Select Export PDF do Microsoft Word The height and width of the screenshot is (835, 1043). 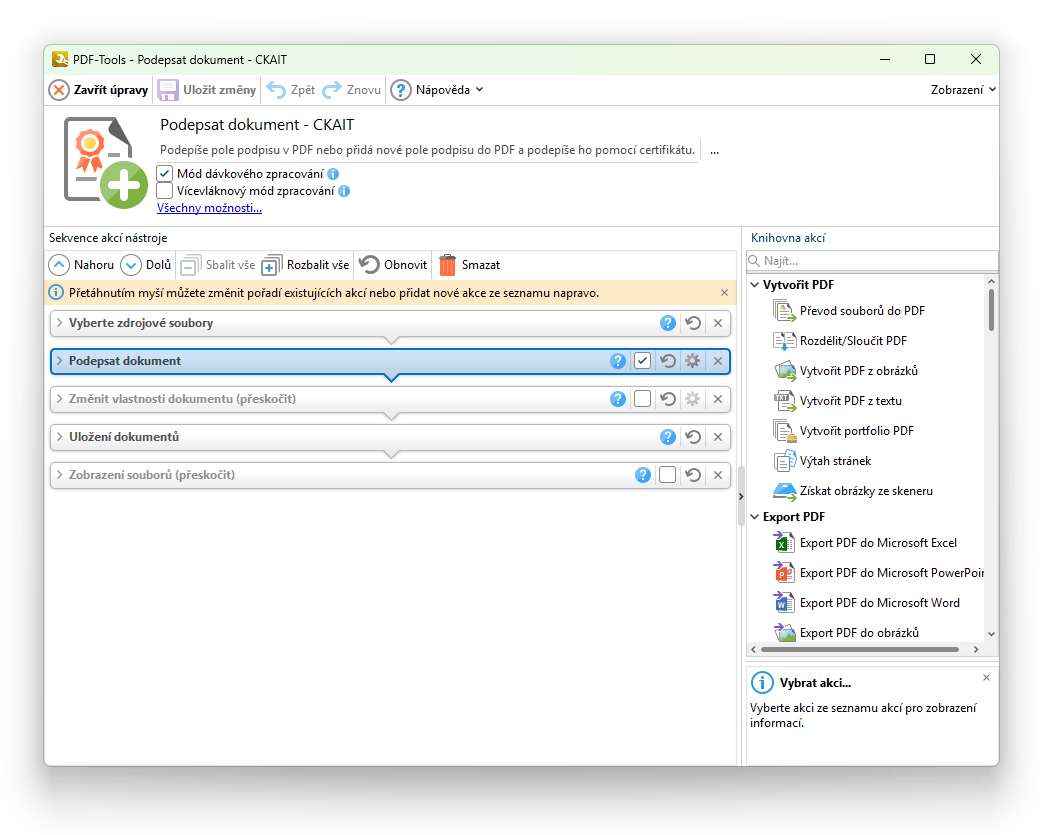(x=867, y=603)
